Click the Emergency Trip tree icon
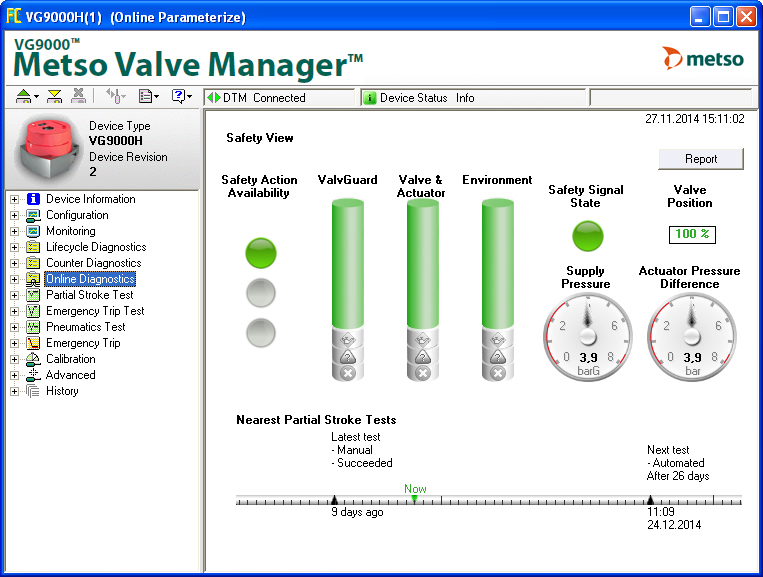The image size is (763, 577). pos(33,343)
